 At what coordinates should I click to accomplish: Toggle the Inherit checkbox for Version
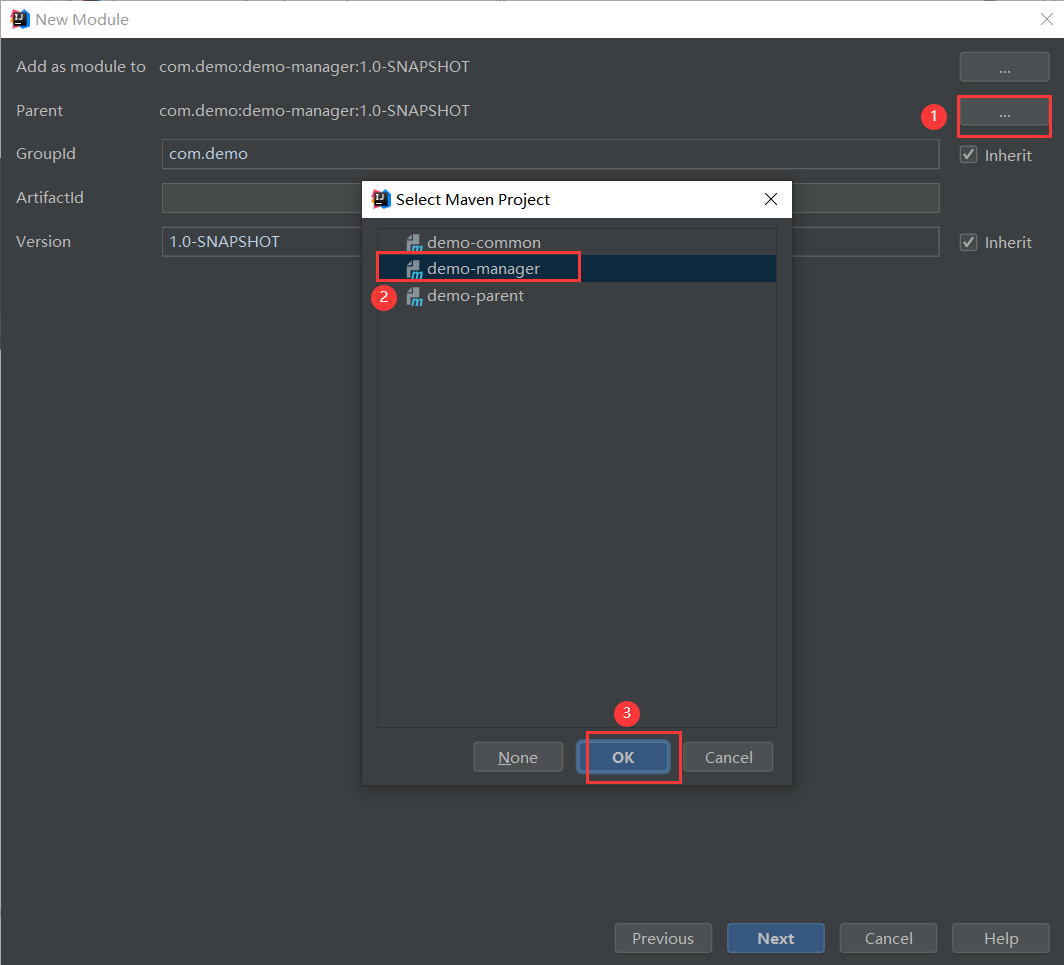[968, 242]
